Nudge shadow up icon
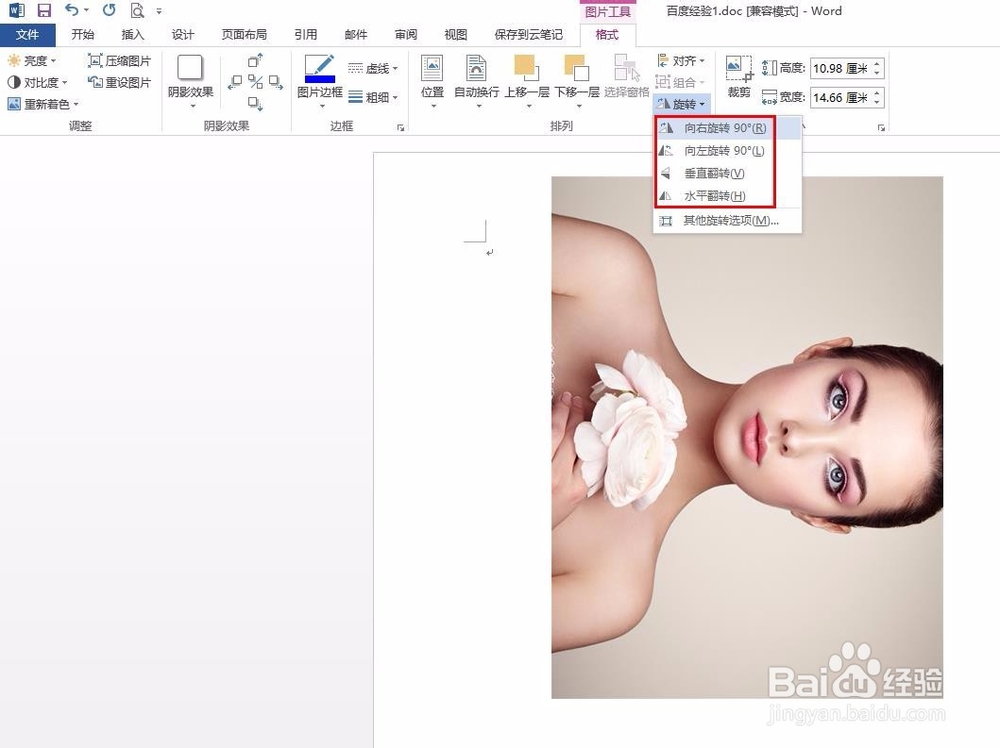 [x=255, y=61]
